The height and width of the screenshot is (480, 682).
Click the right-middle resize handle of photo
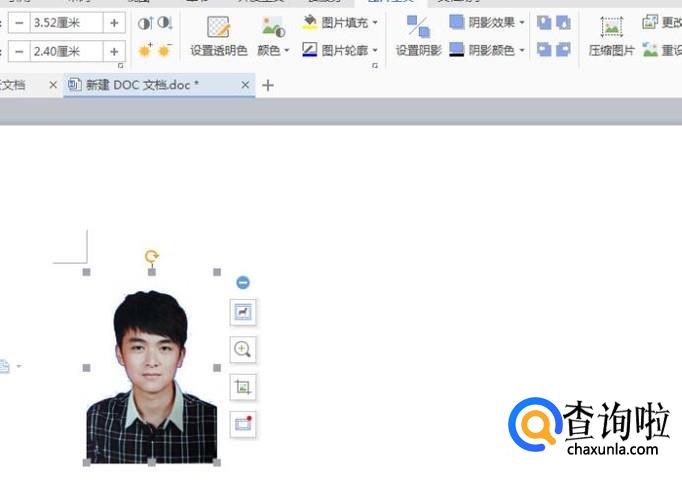tap(217, 368)
